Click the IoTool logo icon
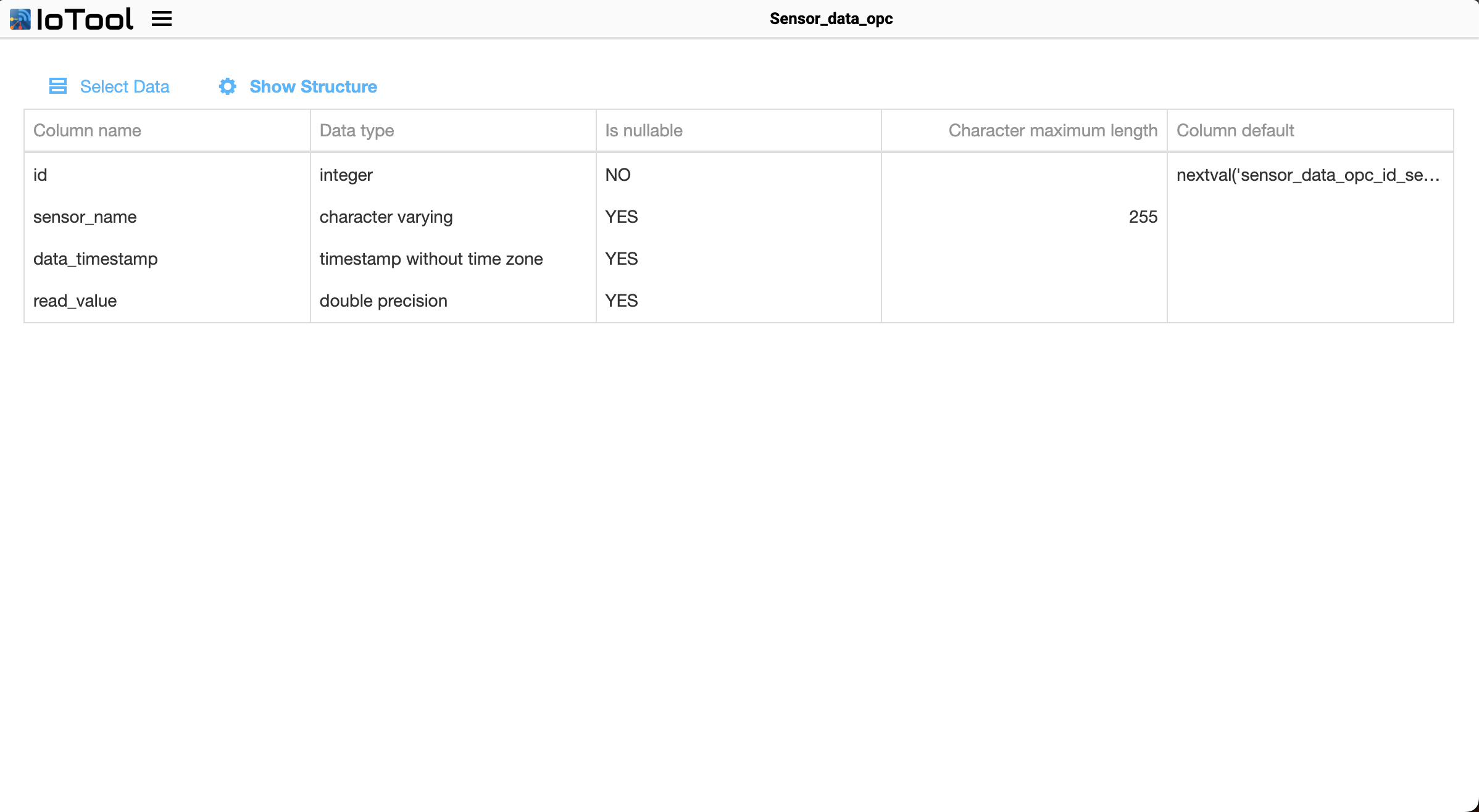This screenshot has width=1479, height=812. (x=20, y=19)
